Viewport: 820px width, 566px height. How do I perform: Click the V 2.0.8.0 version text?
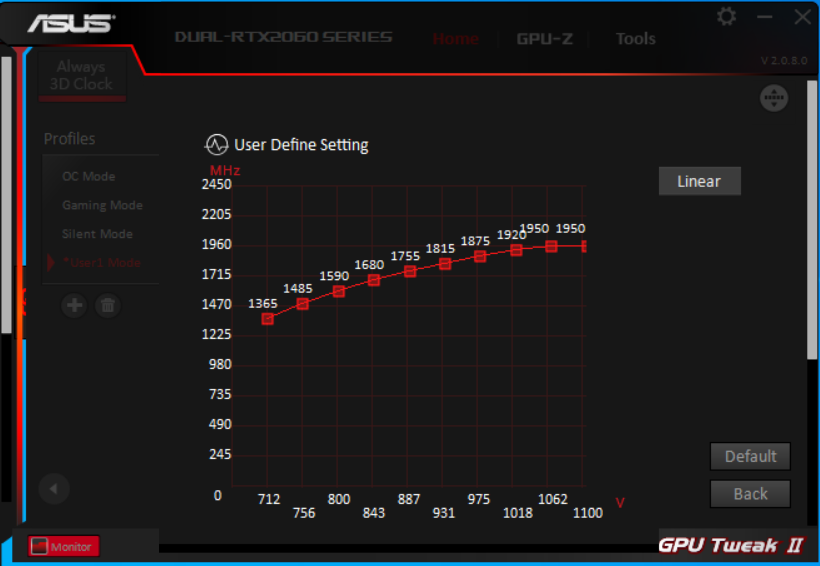[784, 61]
